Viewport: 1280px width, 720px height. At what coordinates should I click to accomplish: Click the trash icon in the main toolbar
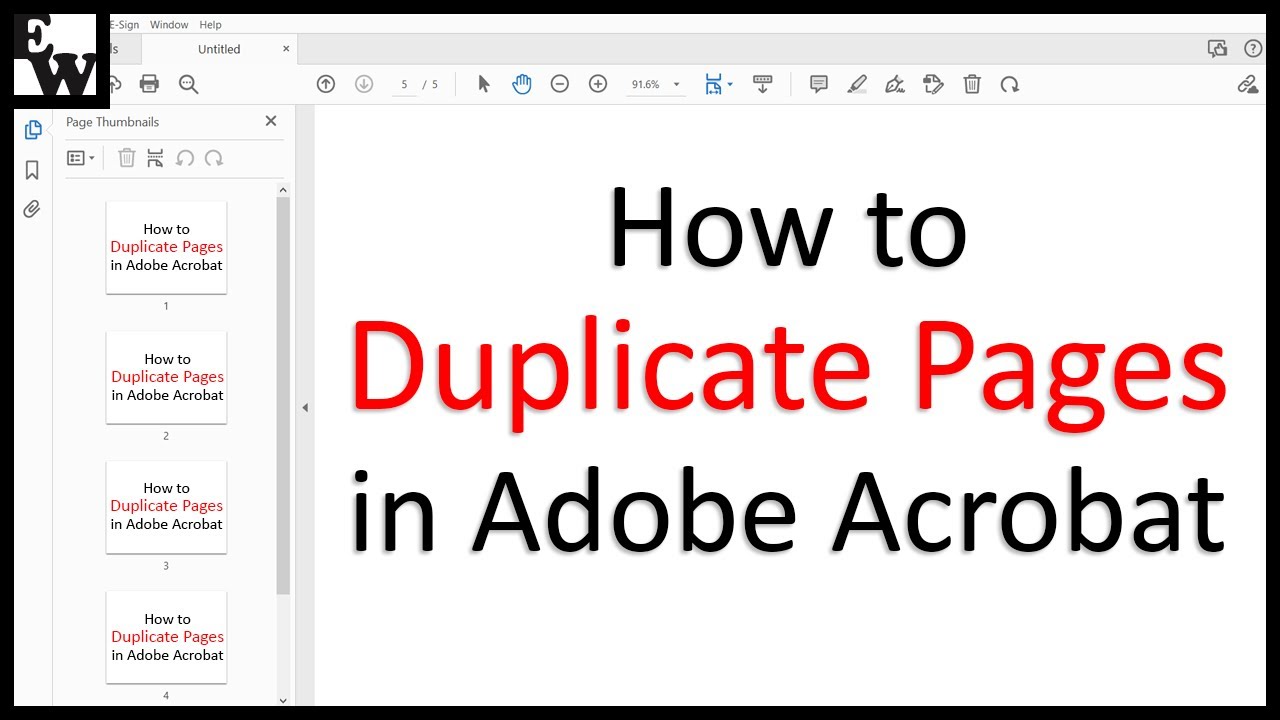972,84
